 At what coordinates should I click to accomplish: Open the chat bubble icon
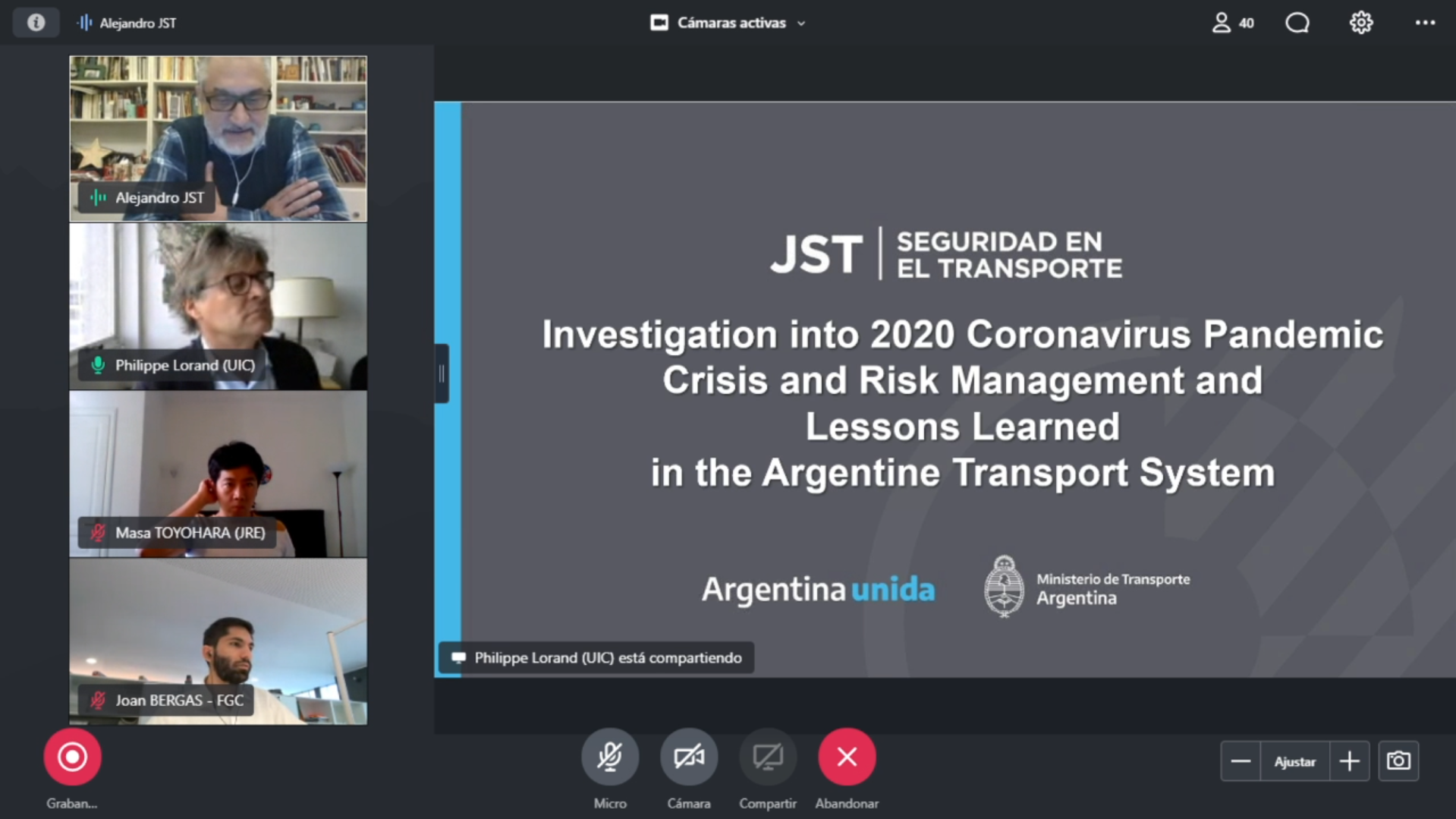click(1297, 23)
